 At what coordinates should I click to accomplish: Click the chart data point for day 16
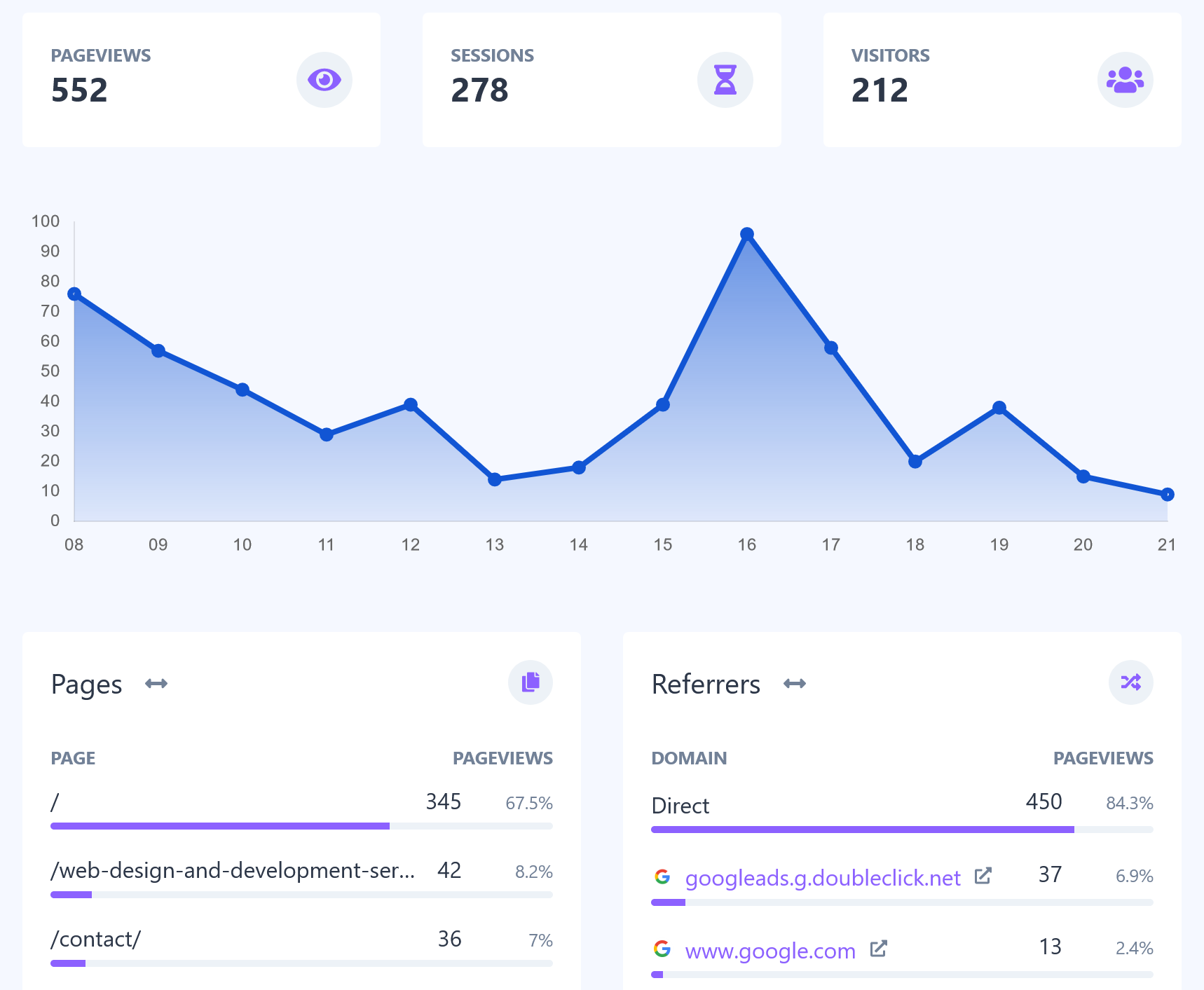click(x=747, y=234)
